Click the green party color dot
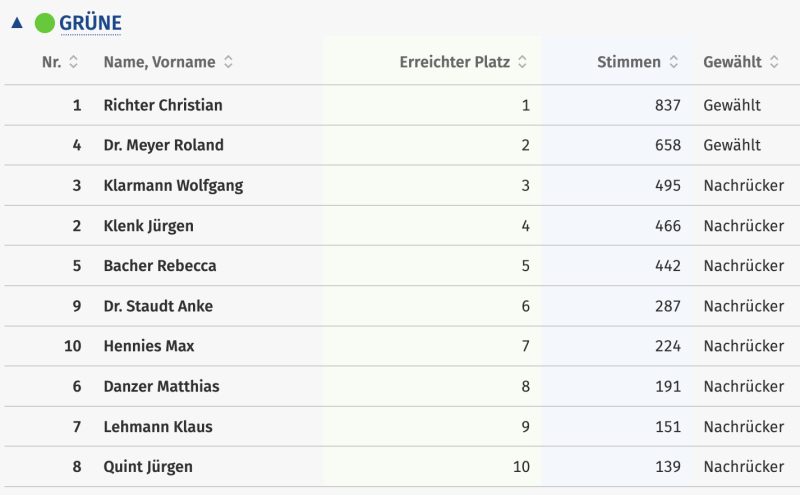This screenshot has width=800, height=495. [x=45, y=22]
